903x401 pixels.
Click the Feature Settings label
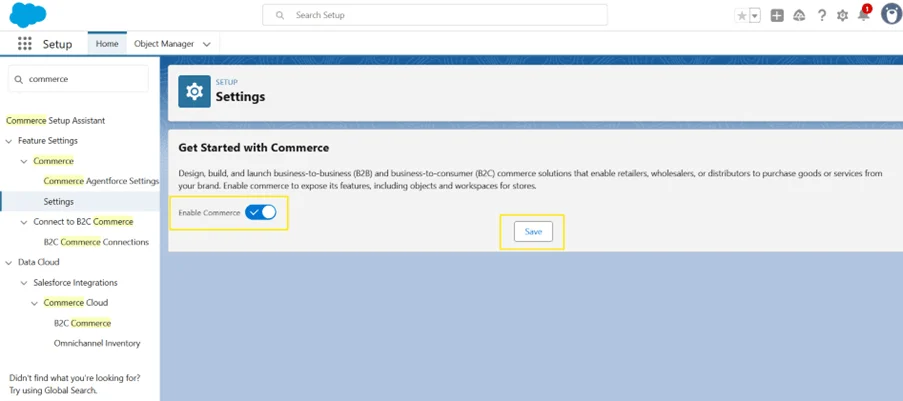pos(48,141)
